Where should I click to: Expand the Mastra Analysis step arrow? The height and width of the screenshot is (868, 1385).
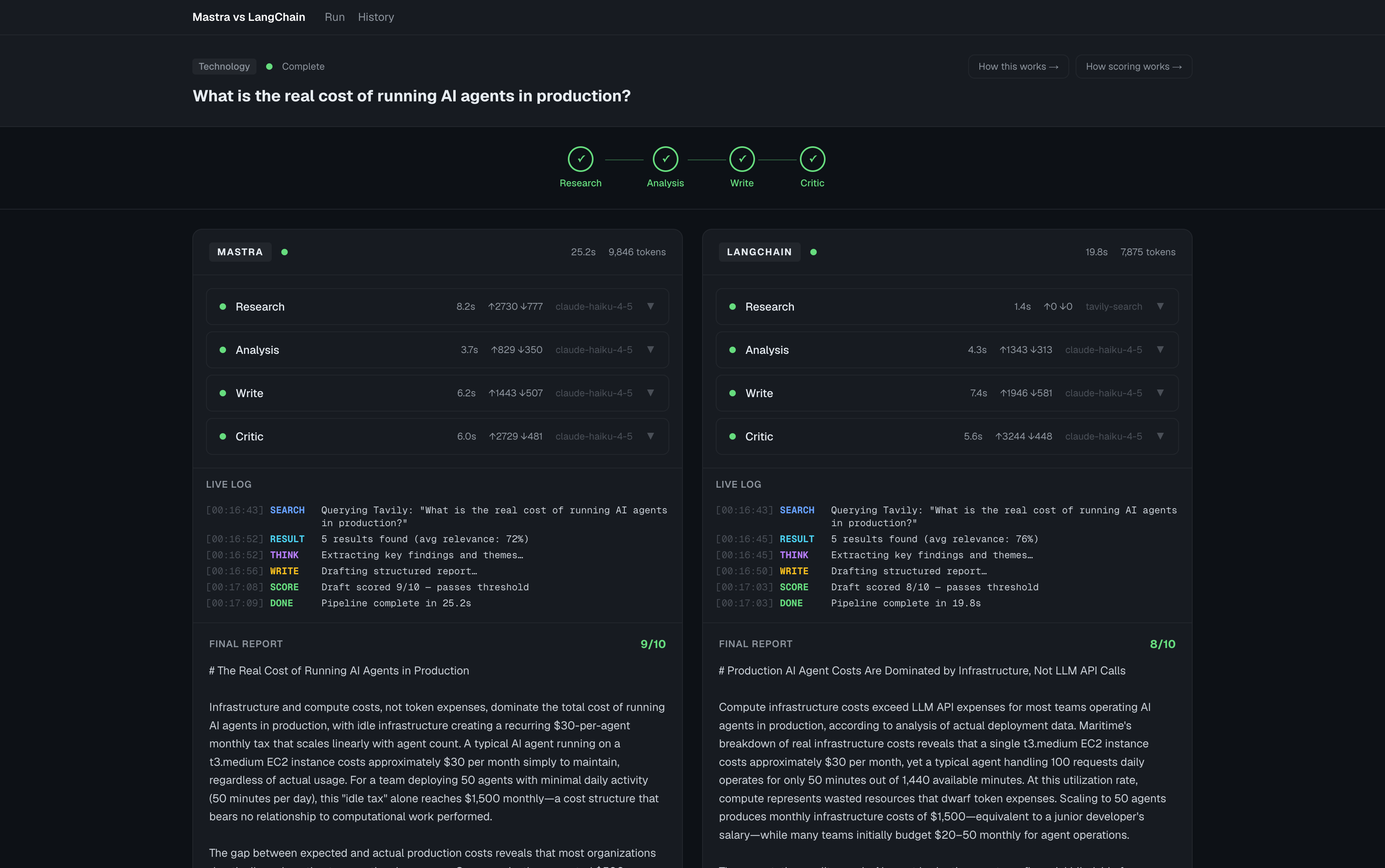[650, 349]
